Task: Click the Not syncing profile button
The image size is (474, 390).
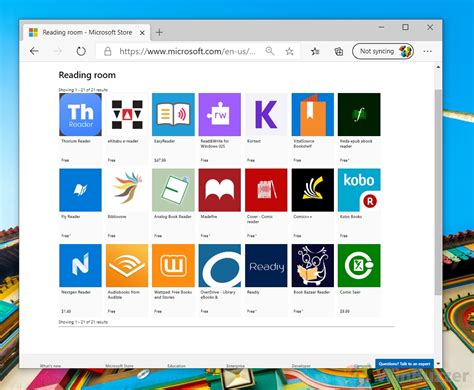Action: [x=383, y=51]
